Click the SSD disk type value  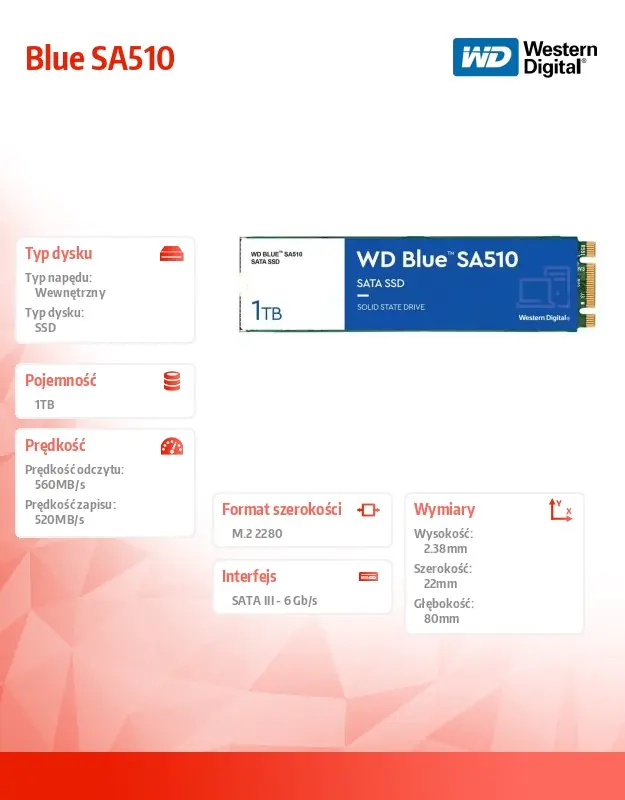click(45, 328)
